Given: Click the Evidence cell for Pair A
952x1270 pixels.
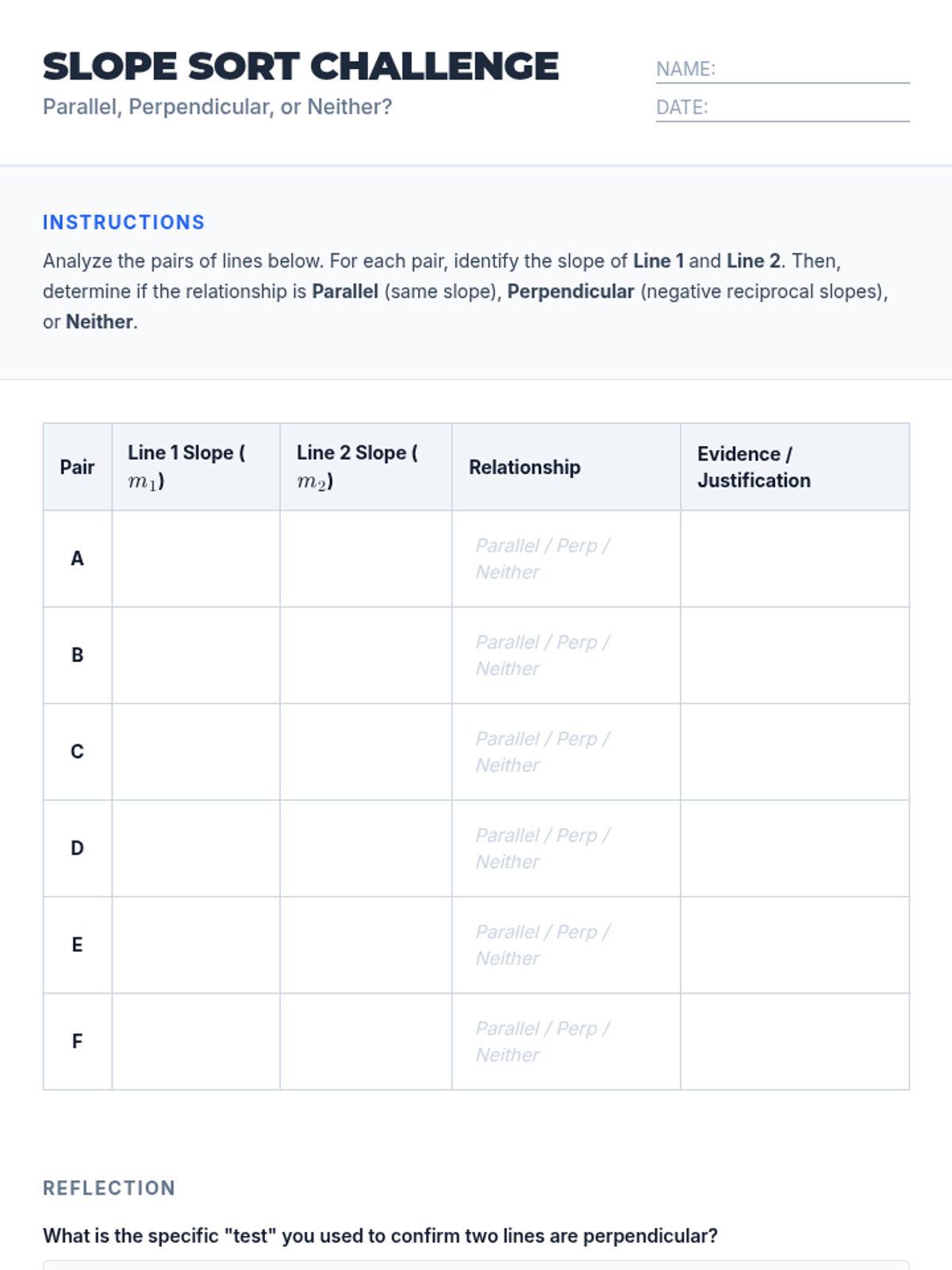Looking at the screenshot, I should (x=794, y=559).
